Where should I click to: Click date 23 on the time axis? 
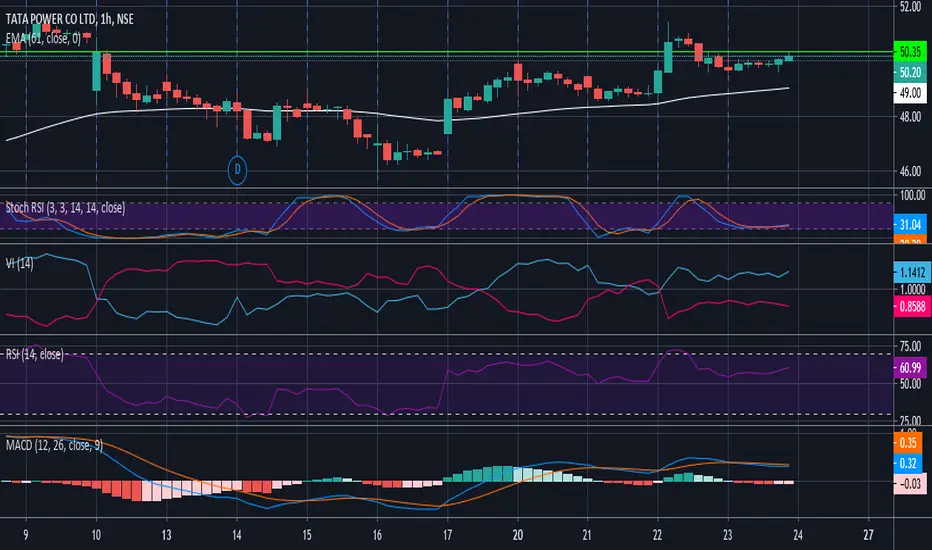point(728,535)
